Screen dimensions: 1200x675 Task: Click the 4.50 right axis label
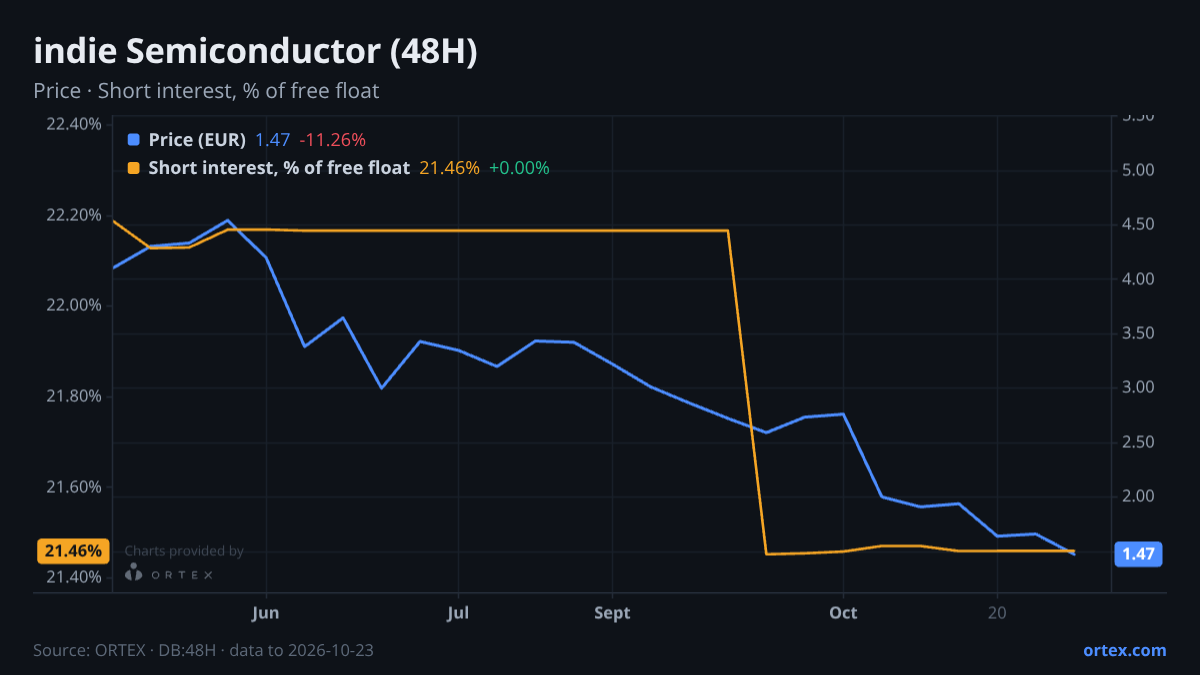pos(1139,224)
